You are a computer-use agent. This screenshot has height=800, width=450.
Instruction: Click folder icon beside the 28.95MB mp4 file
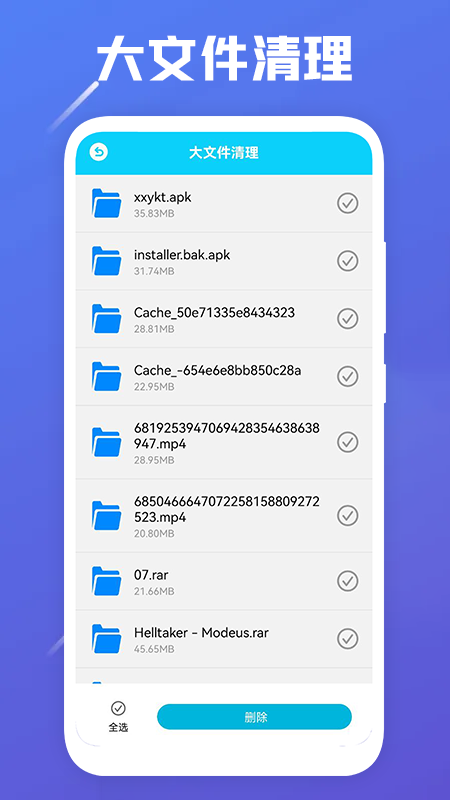pos(107,442)
